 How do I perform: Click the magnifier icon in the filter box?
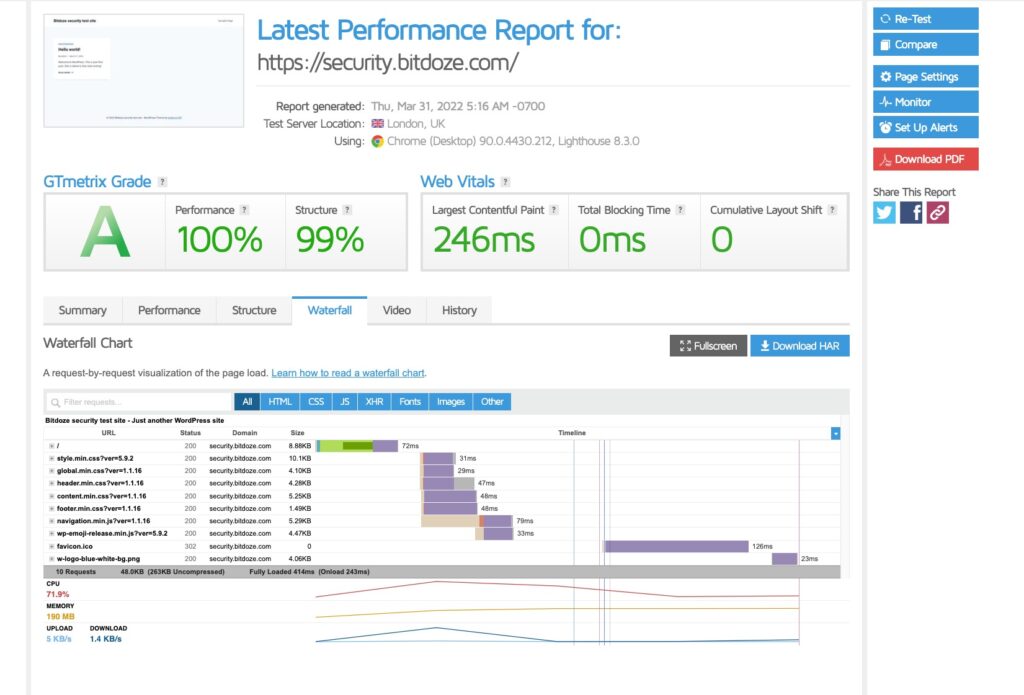tap(56, 402)
